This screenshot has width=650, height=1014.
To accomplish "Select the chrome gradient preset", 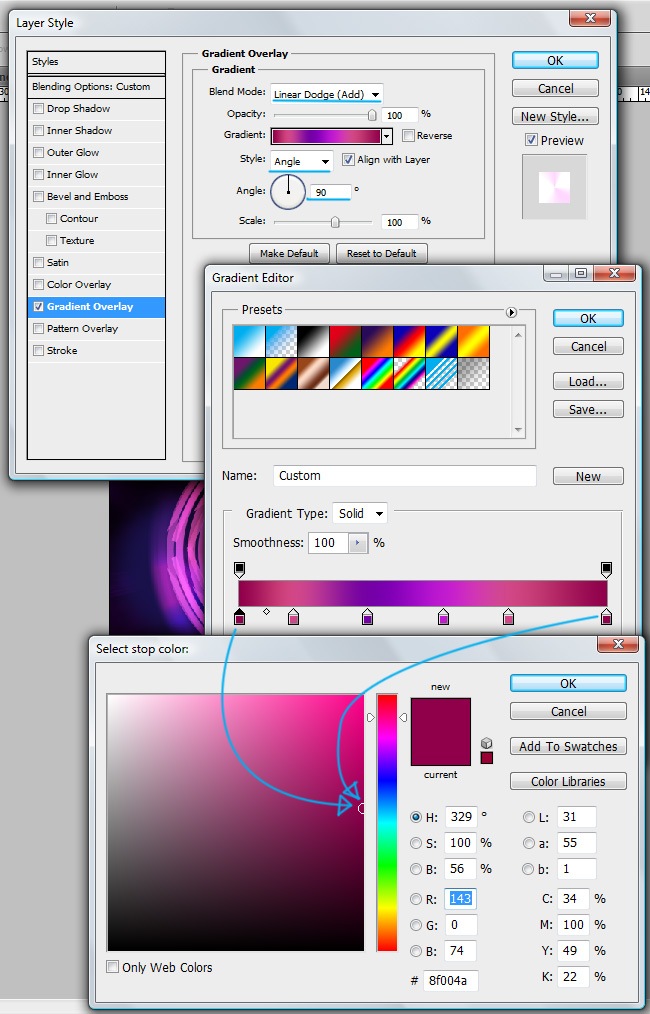I will [x=345, y=374].
